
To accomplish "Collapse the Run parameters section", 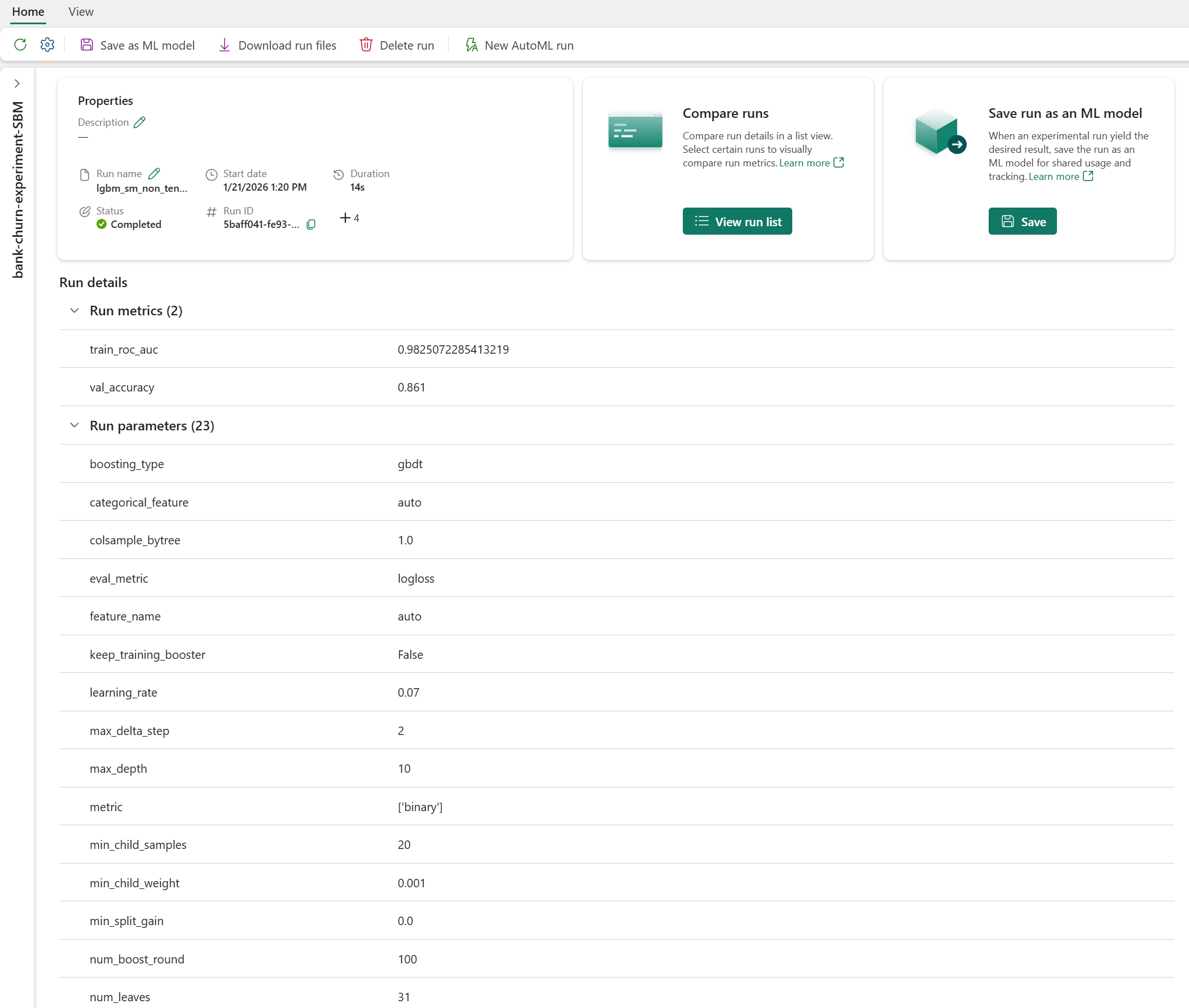I will coord(74,425).
